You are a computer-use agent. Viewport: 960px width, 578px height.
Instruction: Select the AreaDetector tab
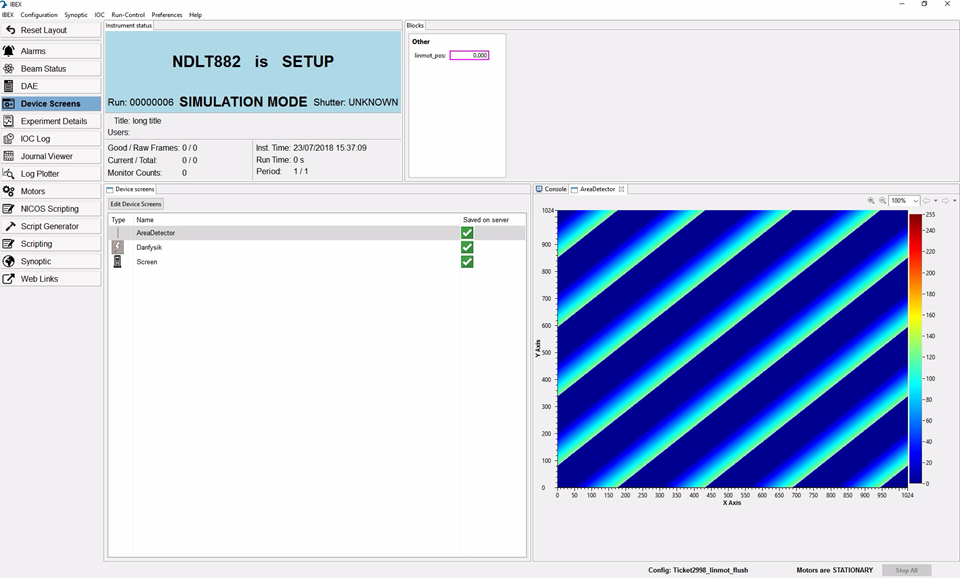coord(597,189)
